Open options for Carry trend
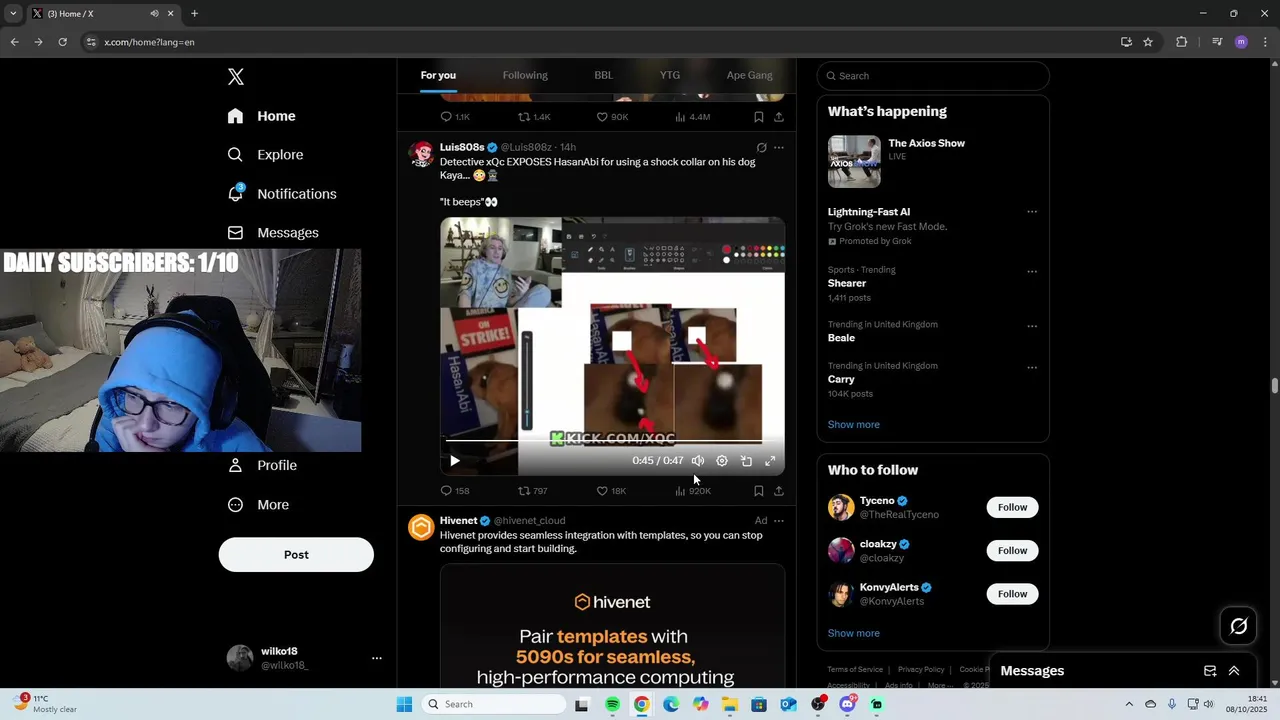 click(1032, 367)
